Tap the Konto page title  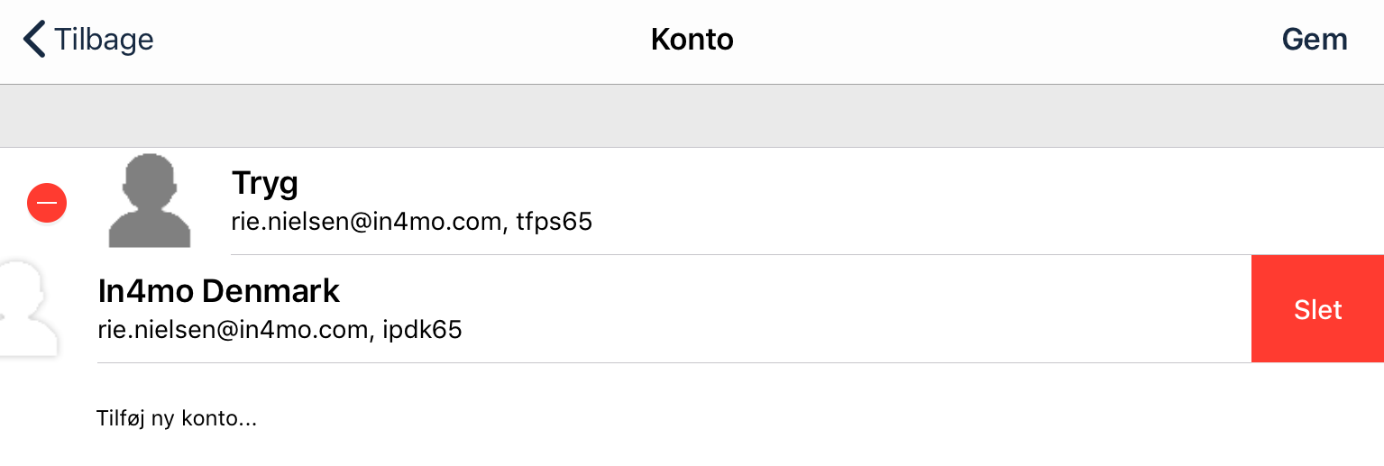click(x=692, y=40)
